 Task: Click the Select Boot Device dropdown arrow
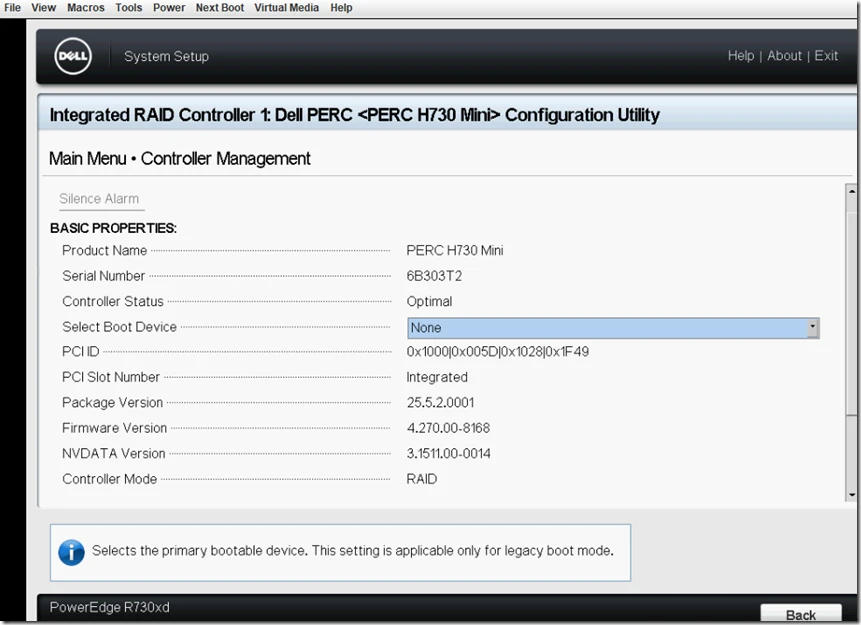click(813, 328)
